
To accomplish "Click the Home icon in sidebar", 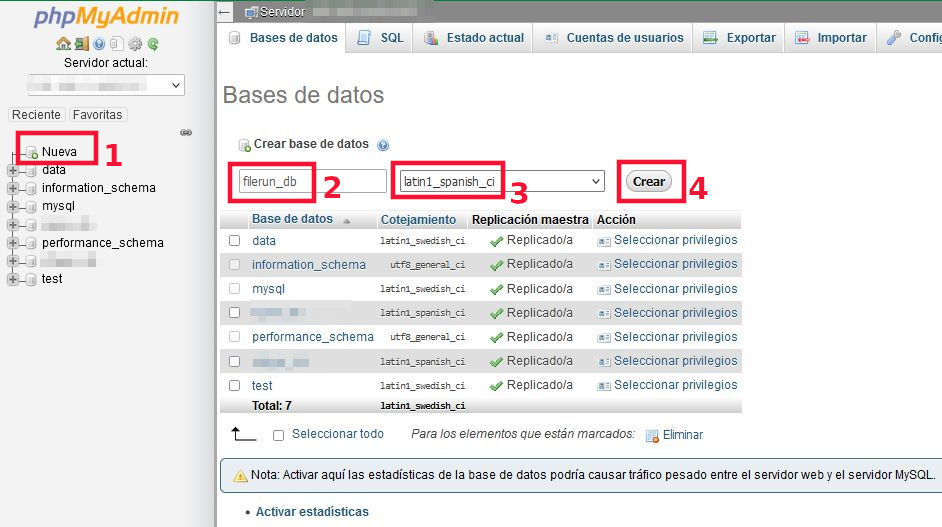I will (x=63, y=44).
